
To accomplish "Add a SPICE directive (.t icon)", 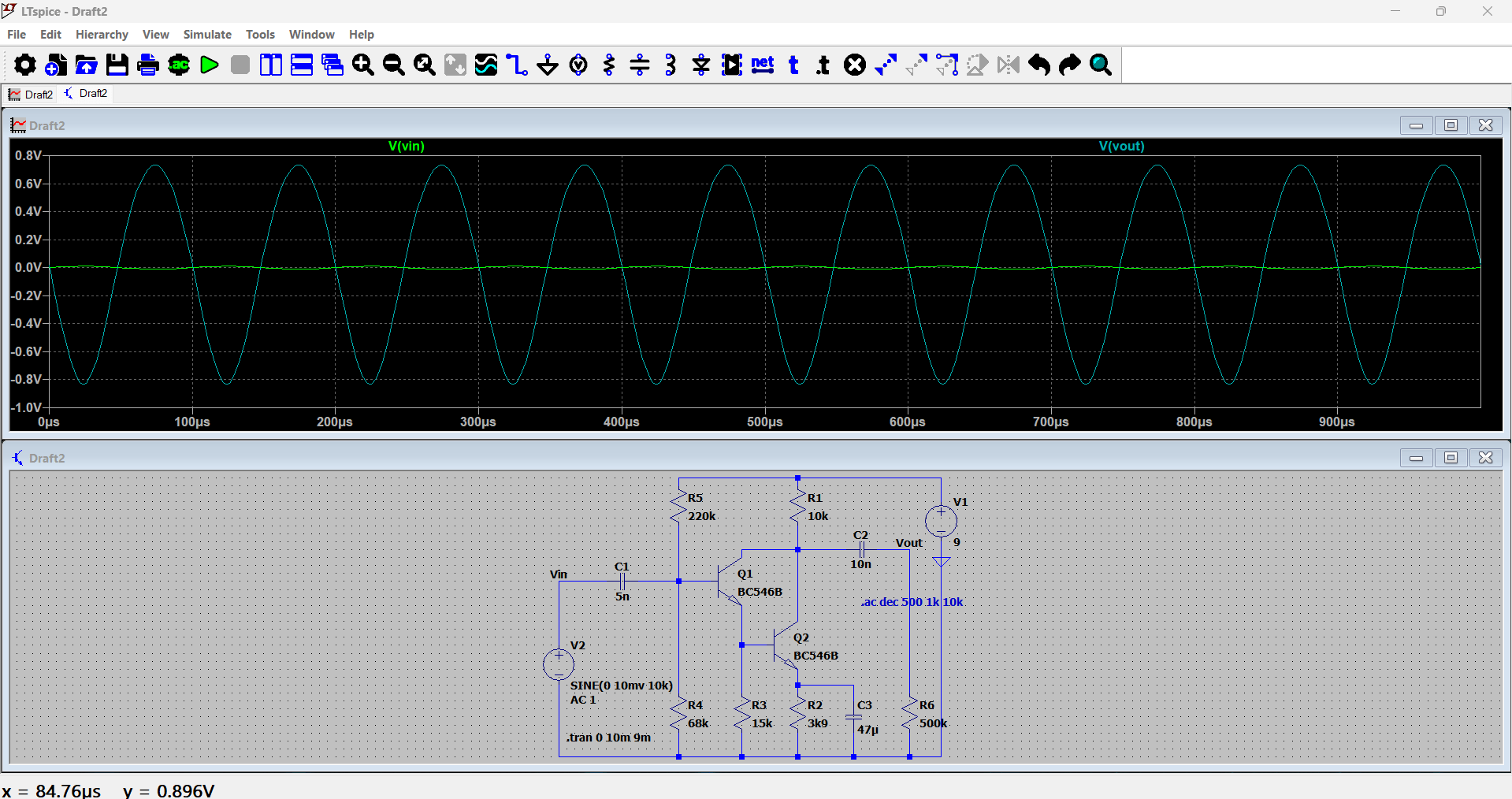I will 823,65.
